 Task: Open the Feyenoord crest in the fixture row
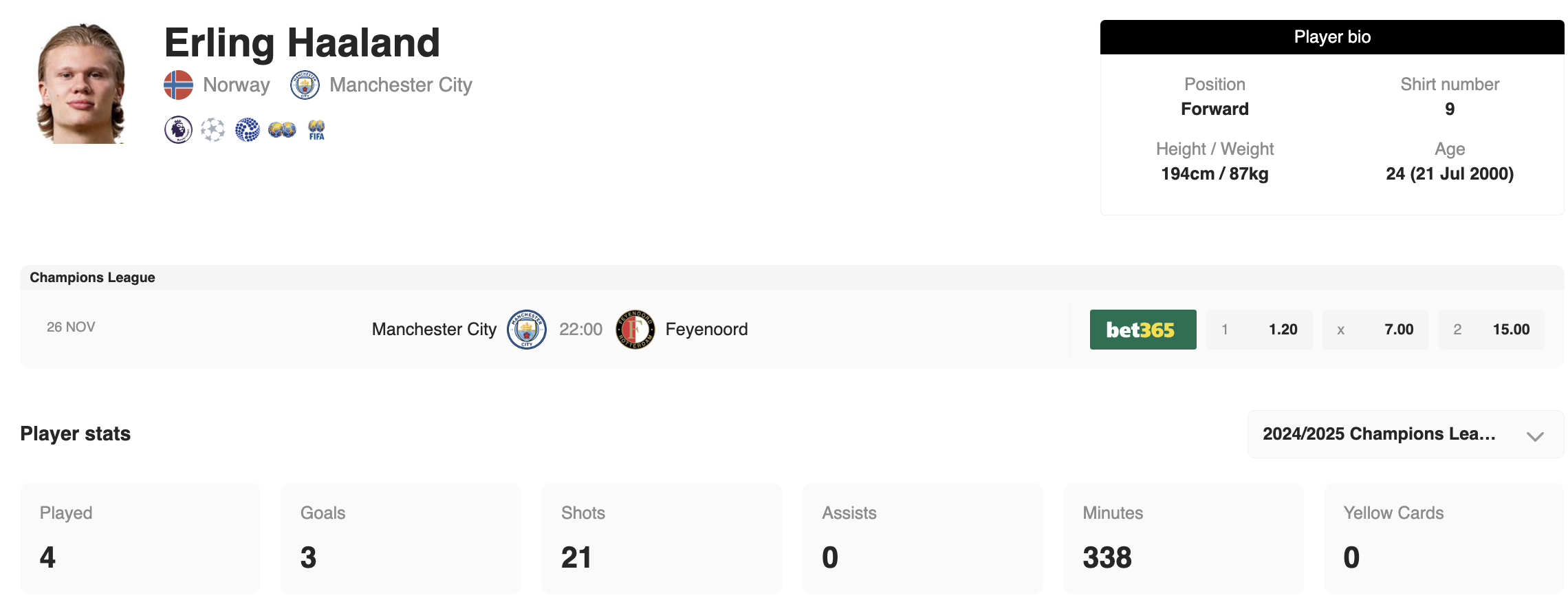pos(635,330)
